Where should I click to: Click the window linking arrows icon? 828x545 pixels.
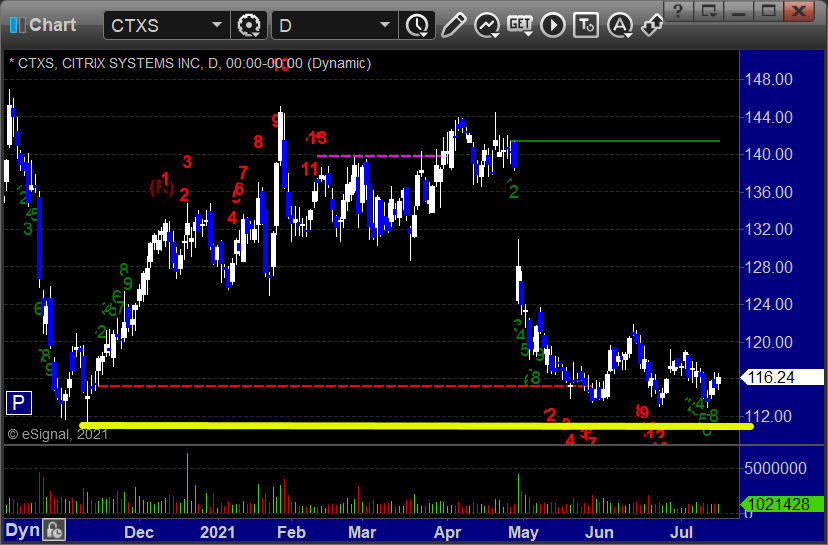(x=652, y=25)
